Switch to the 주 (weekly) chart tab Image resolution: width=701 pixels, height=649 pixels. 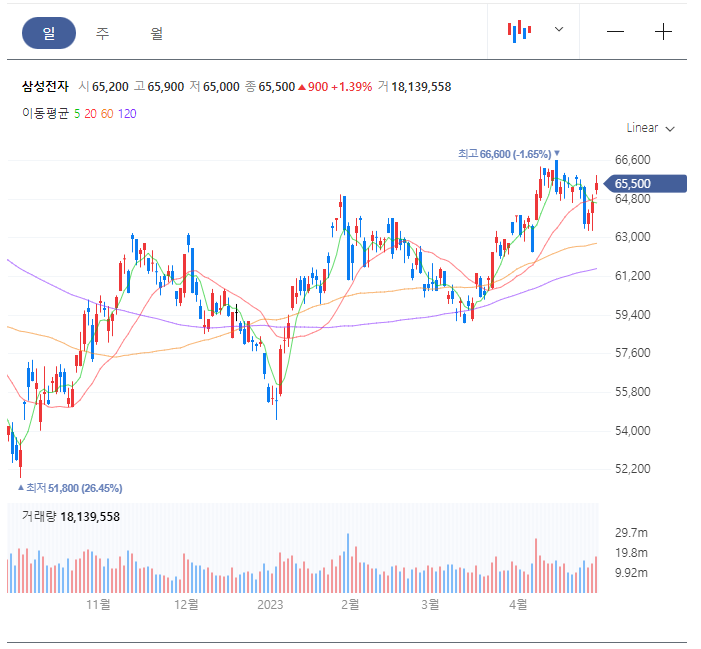[x=102, y=33]
